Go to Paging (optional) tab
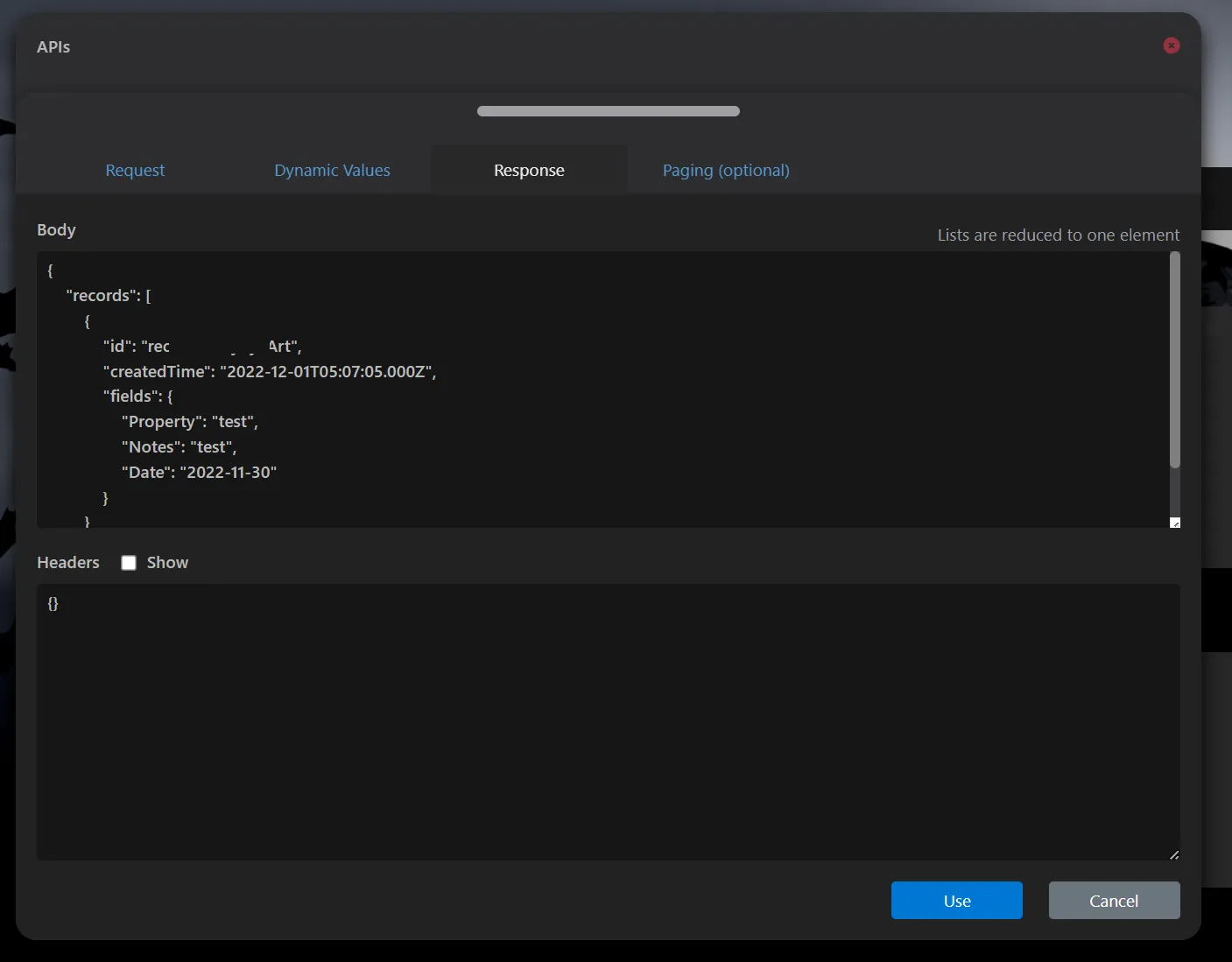 [726, 170]
